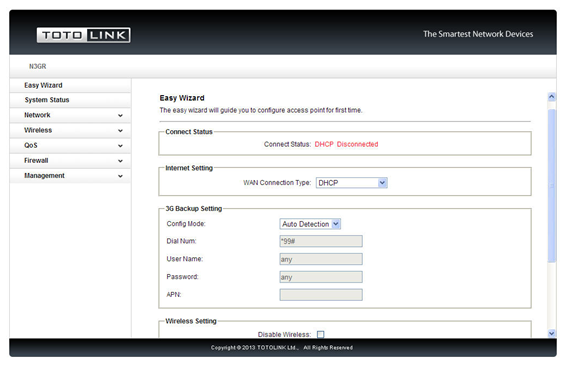The height and width of the screenshot is (367, 567).
Task: Expand the QoS menu chevron
Action: point(120,146)
